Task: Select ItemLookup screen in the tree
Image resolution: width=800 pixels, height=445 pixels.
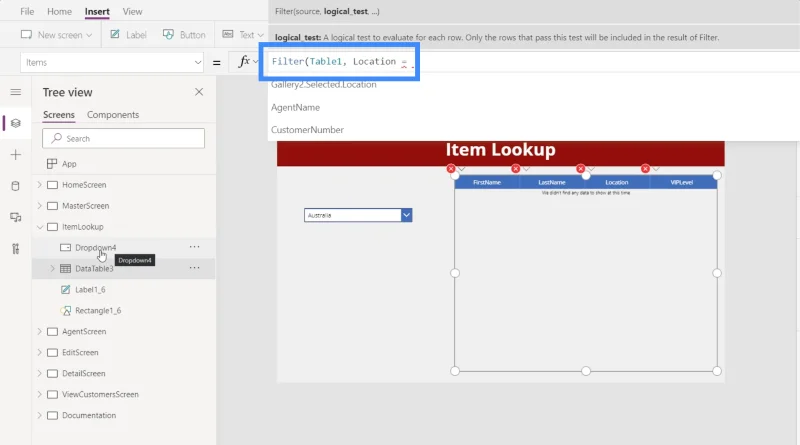Action: coord(83,227)
